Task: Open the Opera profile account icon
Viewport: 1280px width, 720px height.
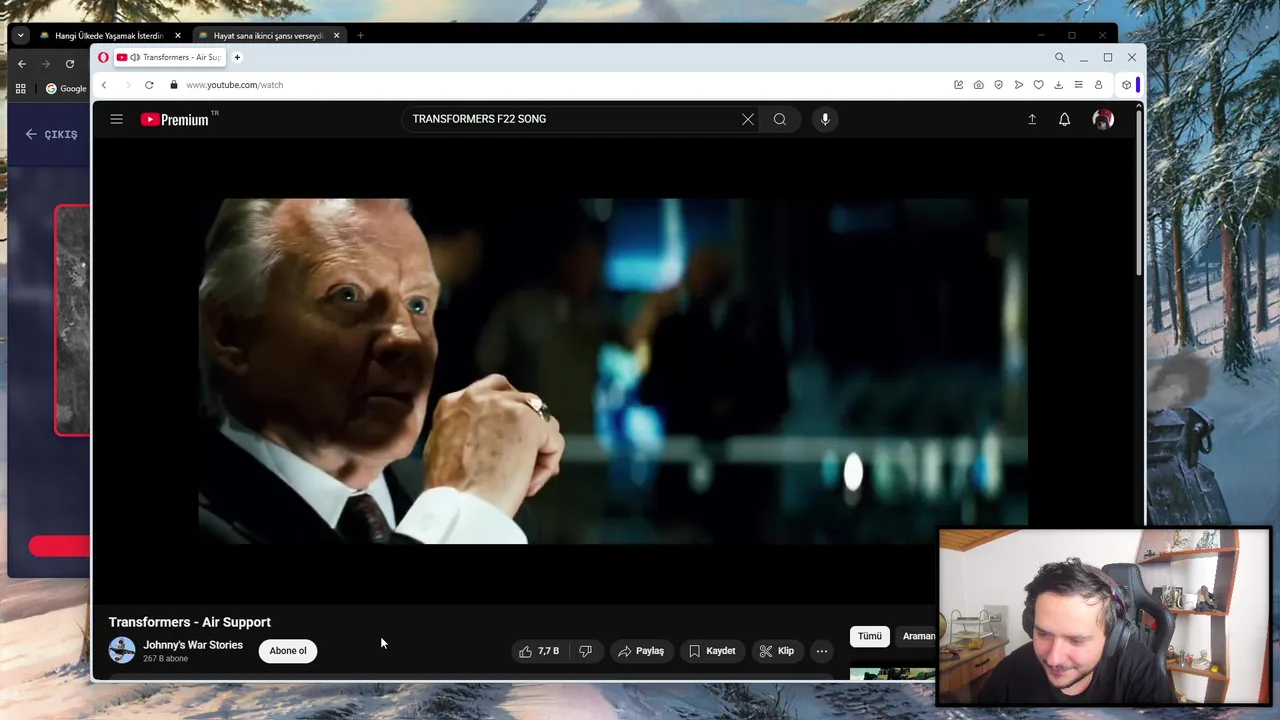Action: coord(1098,85)
